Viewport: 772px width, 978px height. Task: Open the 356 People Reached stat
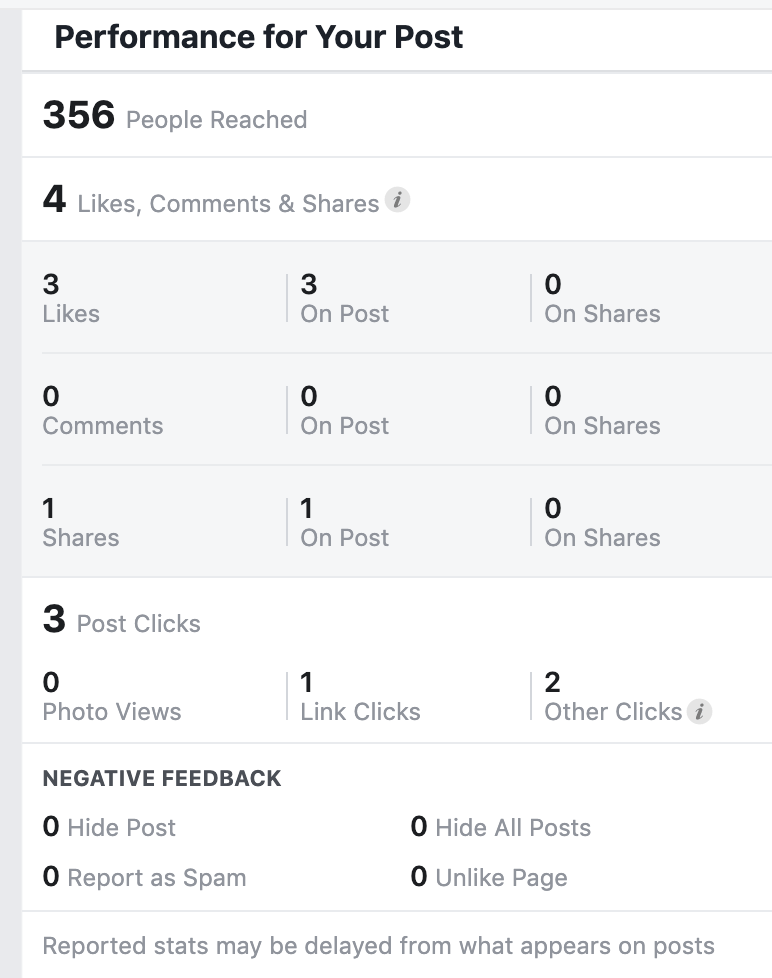pos(174,117)
